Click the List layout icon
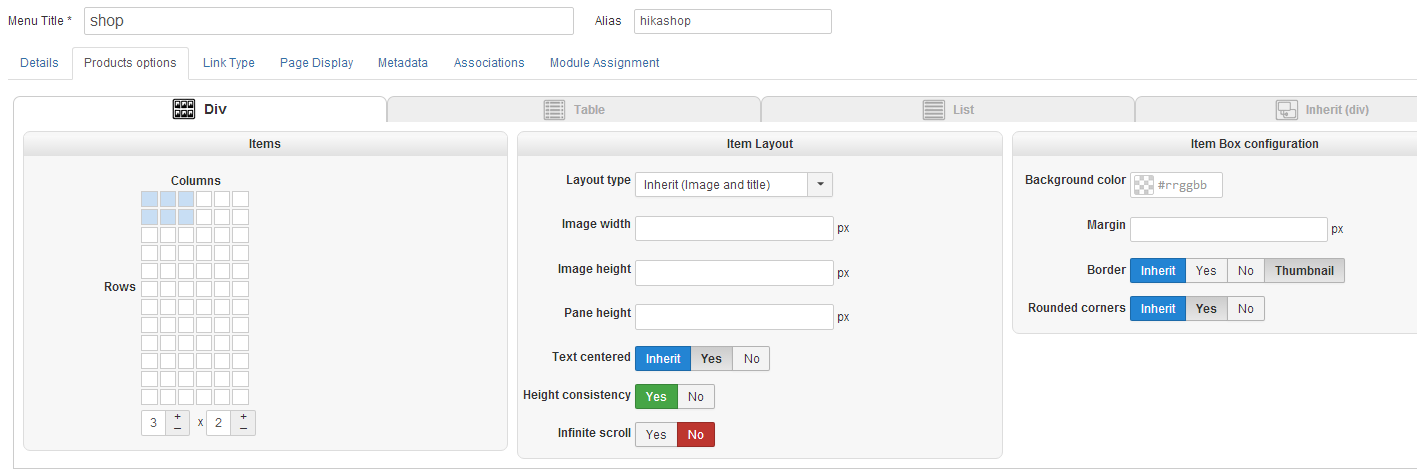1417x469 pixels. (934, 110)
